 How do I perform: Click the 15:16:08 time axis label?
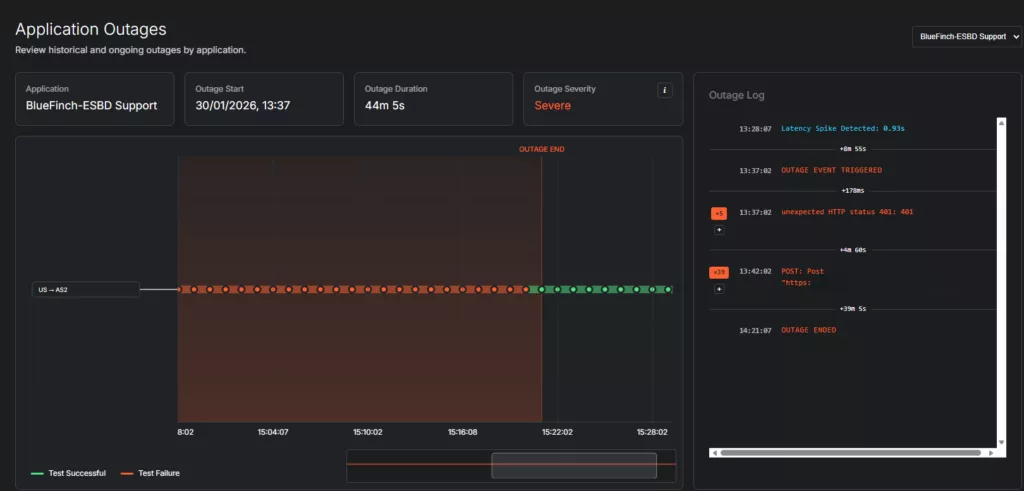[462, 432]
